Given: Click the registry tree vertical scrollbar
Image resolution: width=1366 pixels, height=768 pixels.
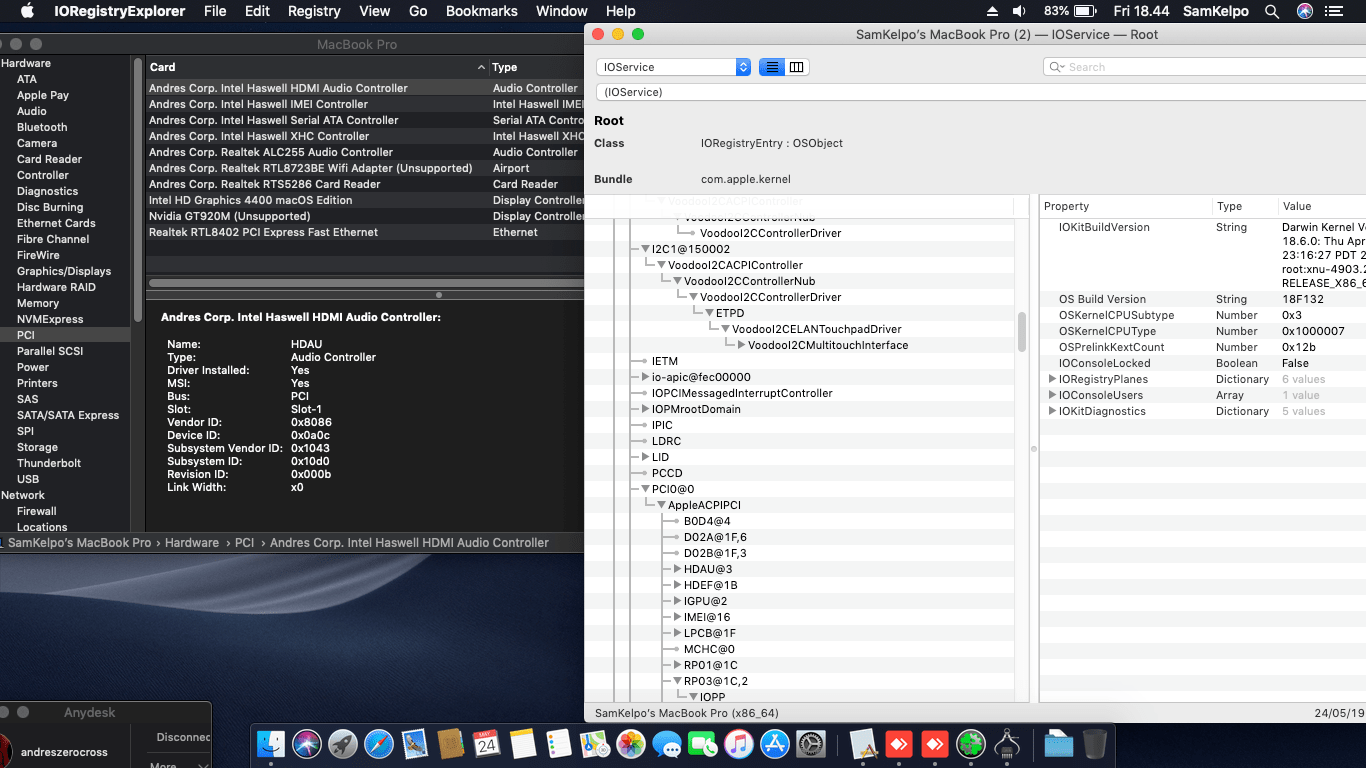Looking at the screenshot, I should coord(1022,332).
